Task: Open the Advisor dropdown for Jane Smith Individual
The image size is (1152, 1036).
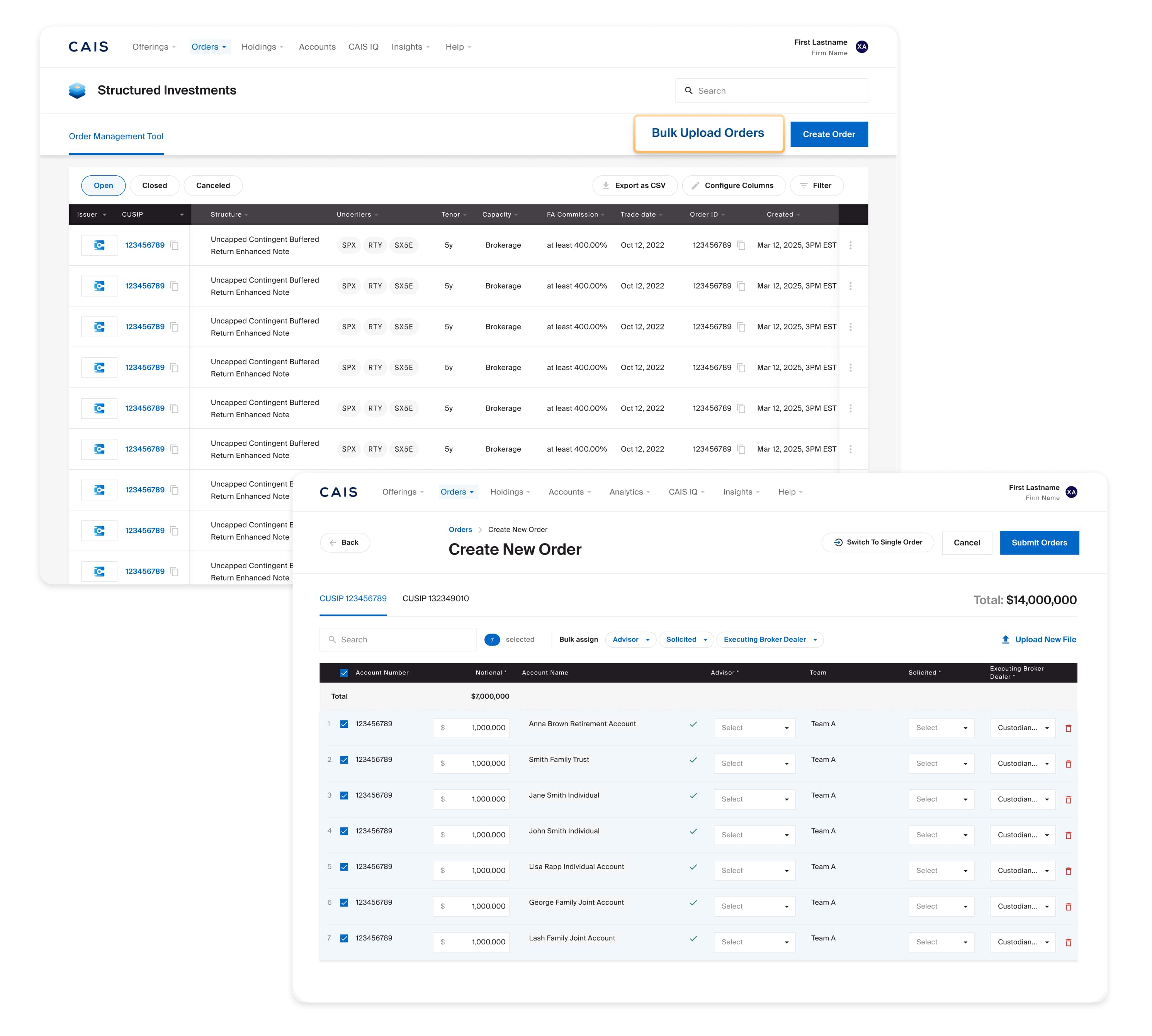Action: pyautogui.click(x=754, y=799)
